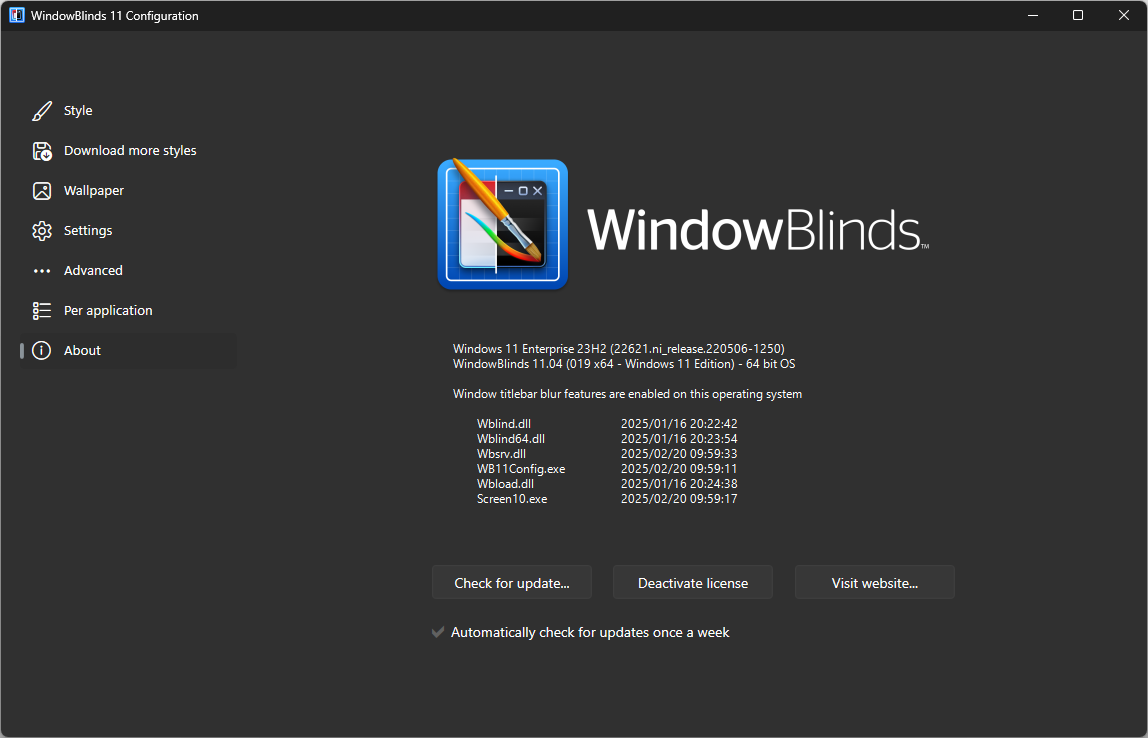
Task: Click the 2025/01/16 20:23:54 timestamp
Action: pos(679,439)
